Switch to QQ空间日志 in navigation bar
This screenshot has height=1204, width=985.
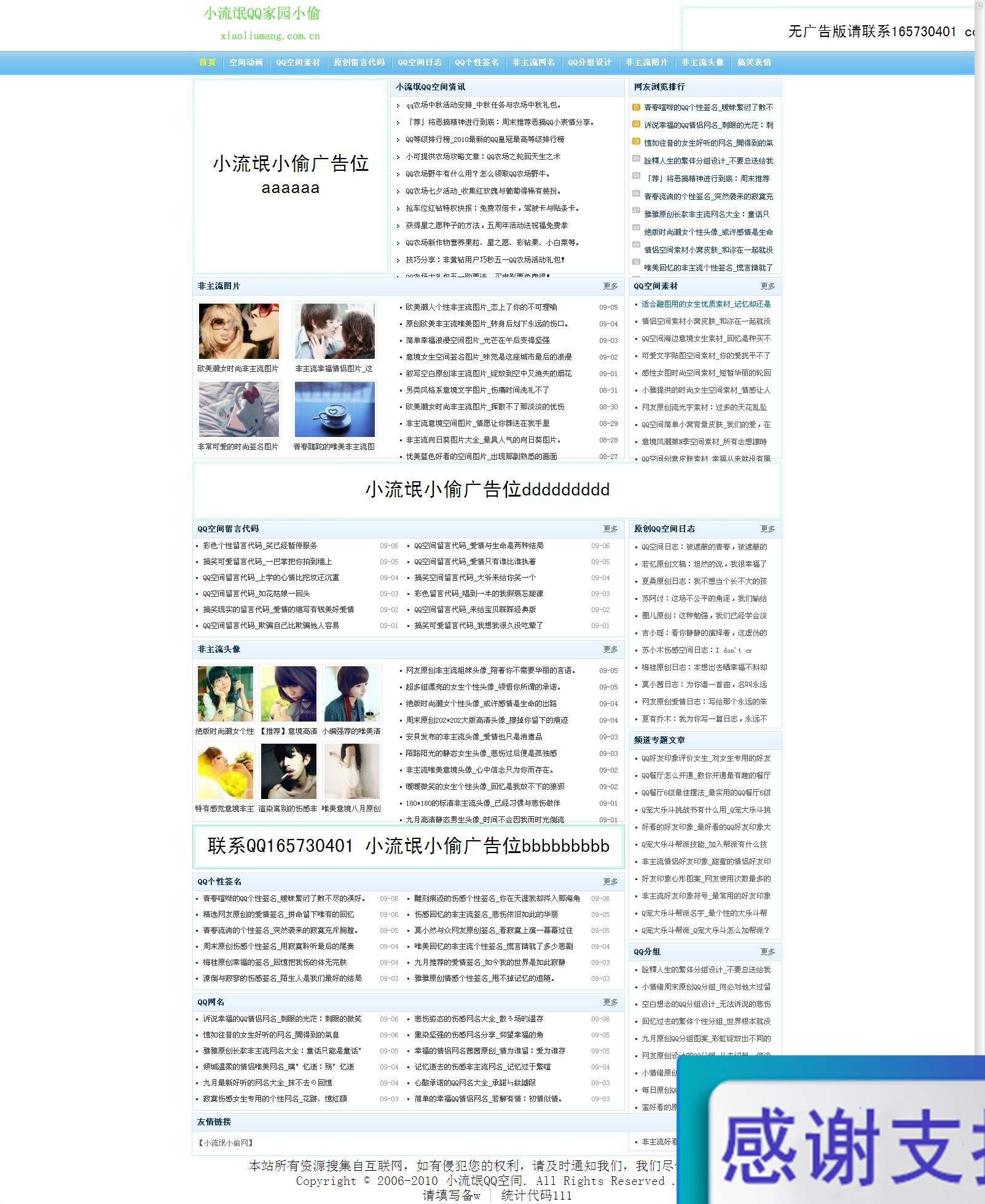[x=419, y=62]
